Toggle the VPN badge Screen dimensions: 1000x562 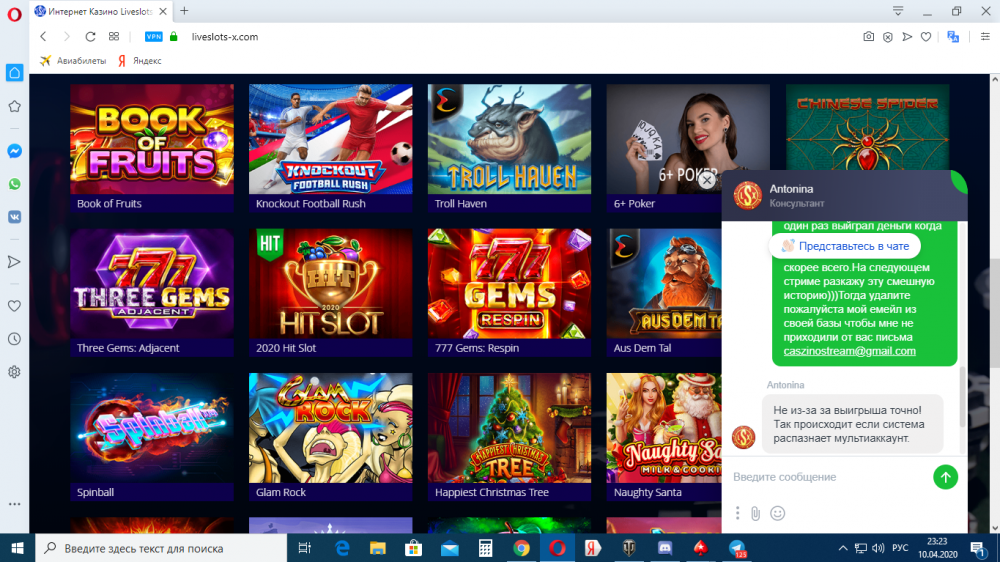[154, 36]
